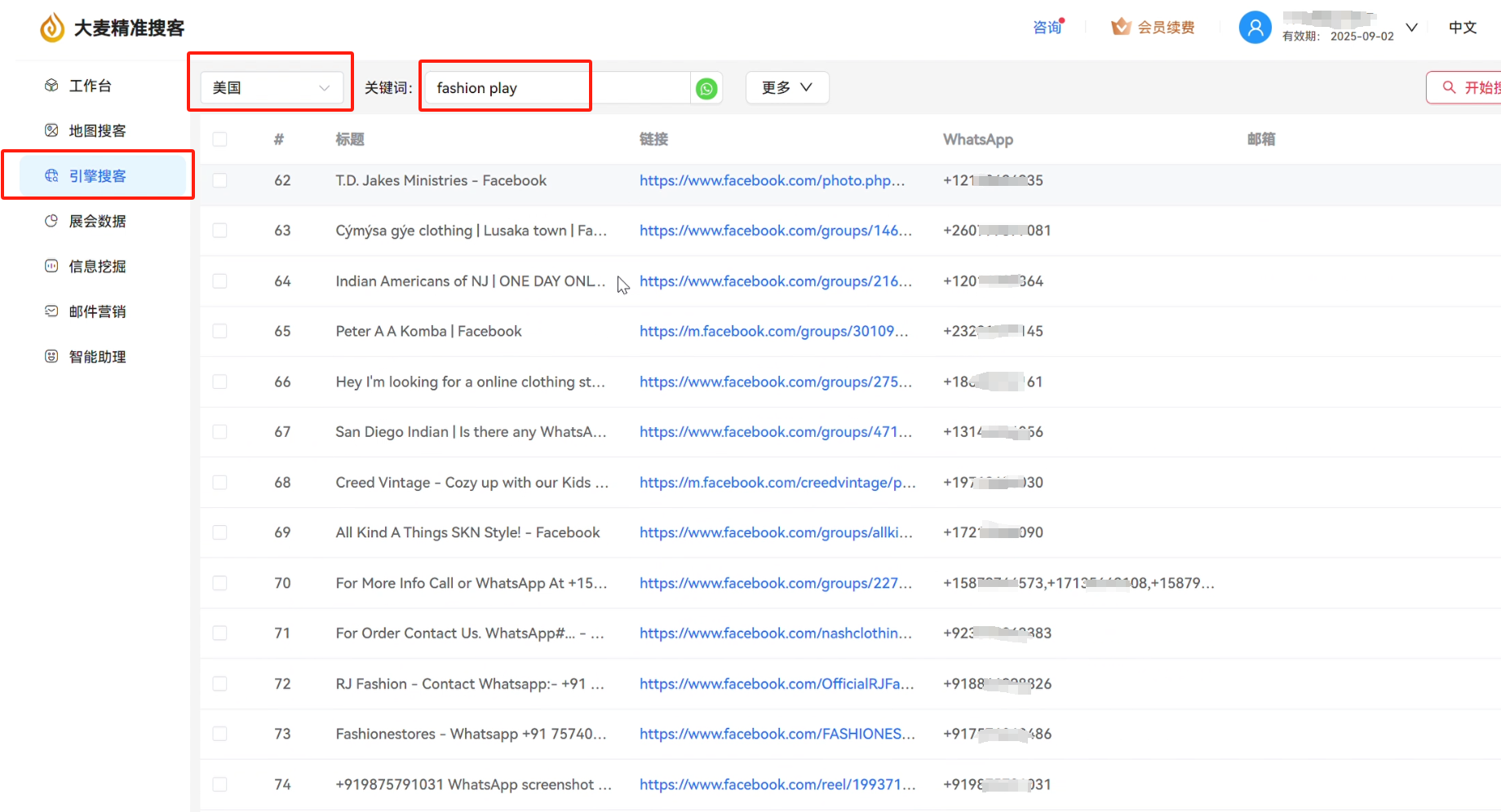Expand the 更多 options dropdown
Image resolution: width=1501 pixels, height=812 pixels.
click(x=787, y=87)
